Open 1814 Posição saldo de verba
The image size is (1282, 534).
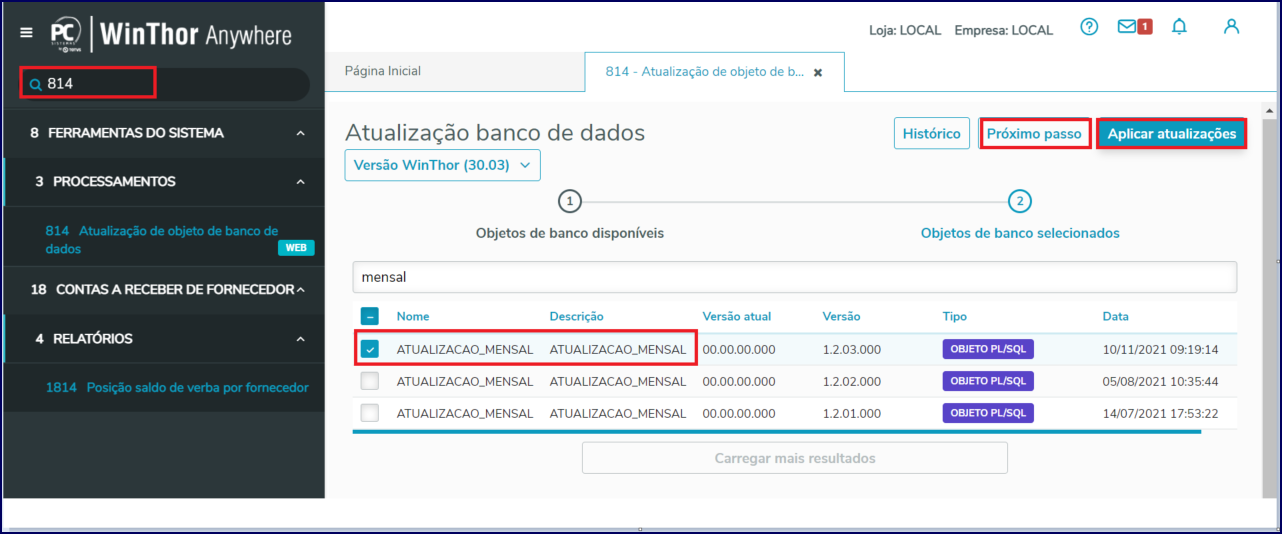177,387
